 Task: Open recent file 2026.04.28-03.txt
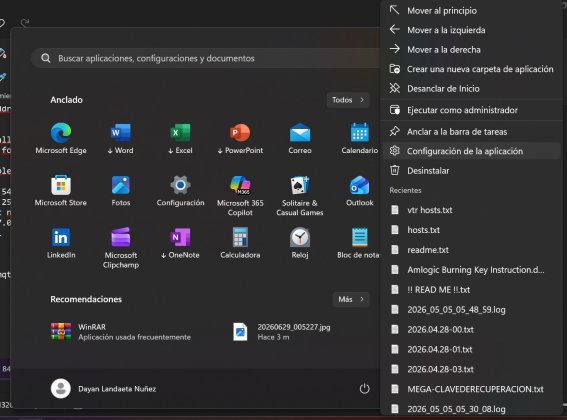471,369
